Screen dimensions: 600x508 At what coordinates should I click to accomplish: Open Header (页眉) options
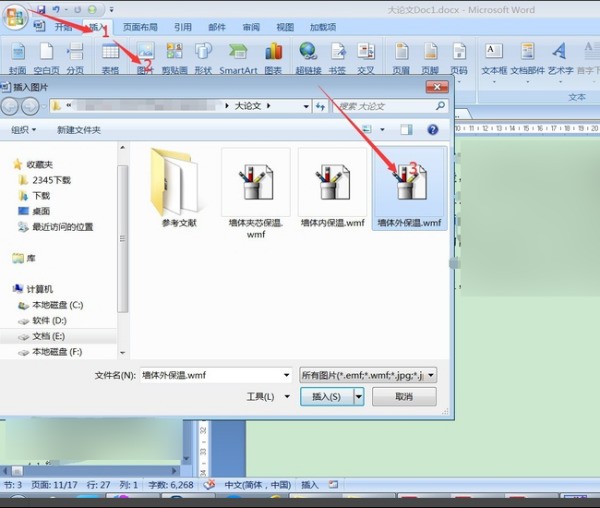(x=401, y=59)
